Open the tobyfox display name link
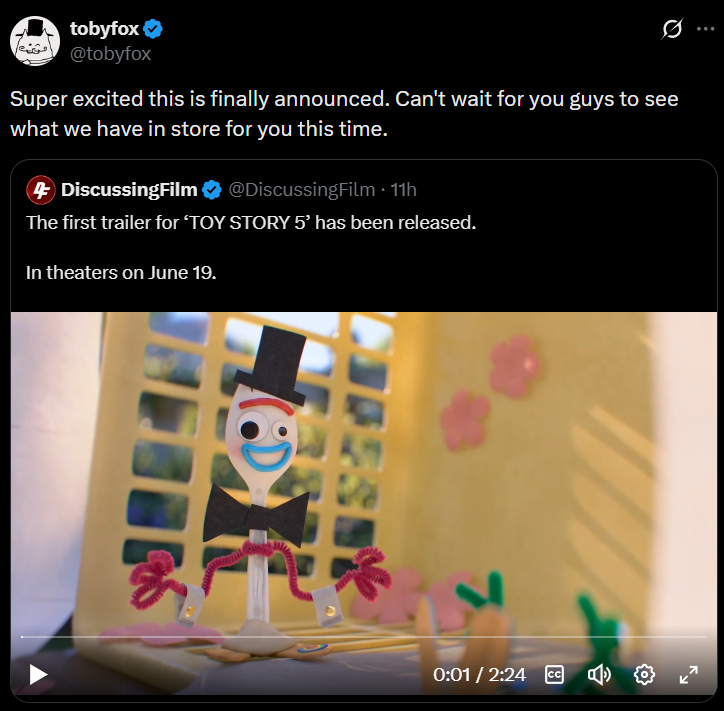Viewport: 724px width, 711px height. (x=104, y=29)
